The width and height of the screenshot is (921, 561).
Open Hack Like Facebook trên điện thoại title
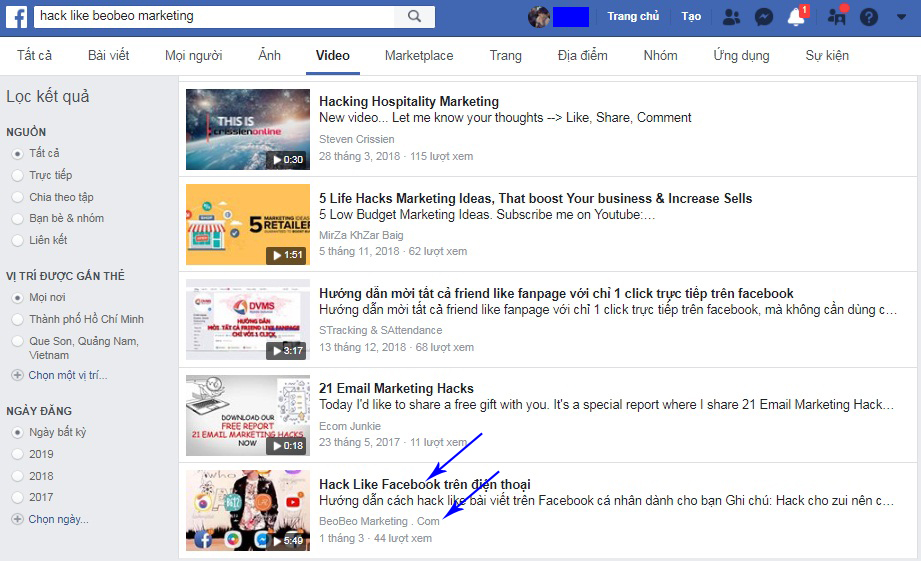425,485
